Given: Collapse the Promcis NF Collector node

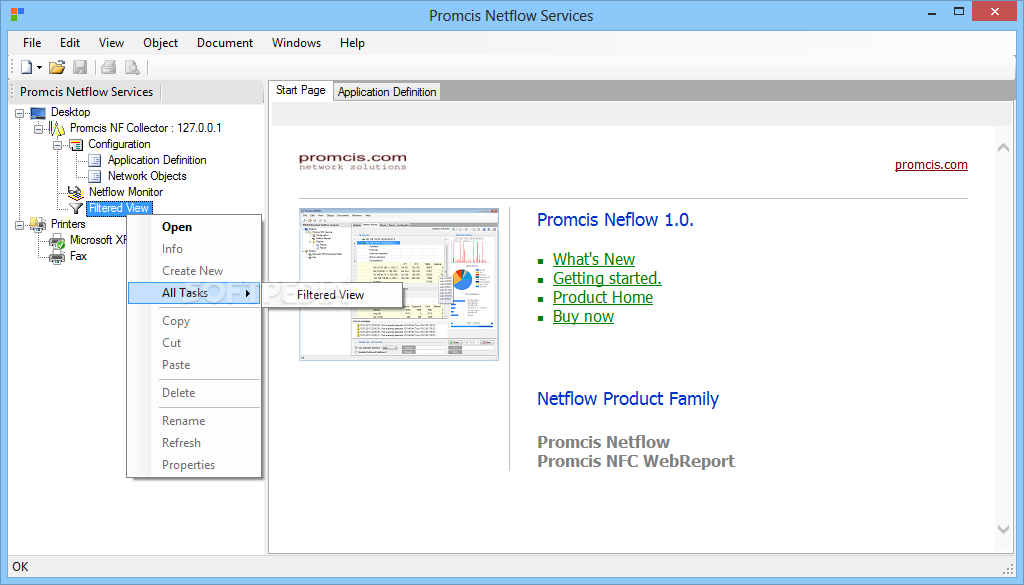Looking at the screenshot, I should coord(39,129).
